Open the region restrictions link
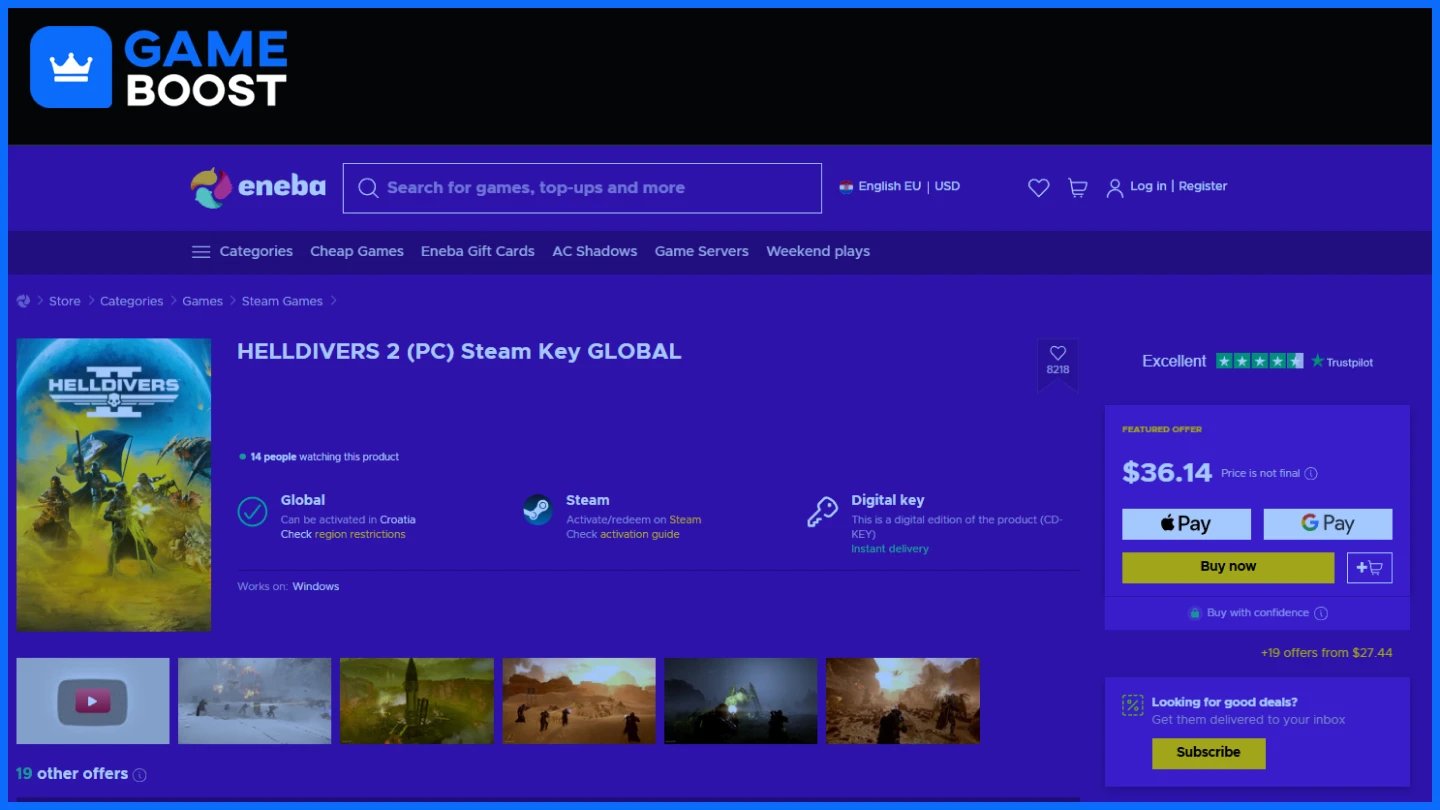This screenshot has width=1440, height=810. point(360,534)
